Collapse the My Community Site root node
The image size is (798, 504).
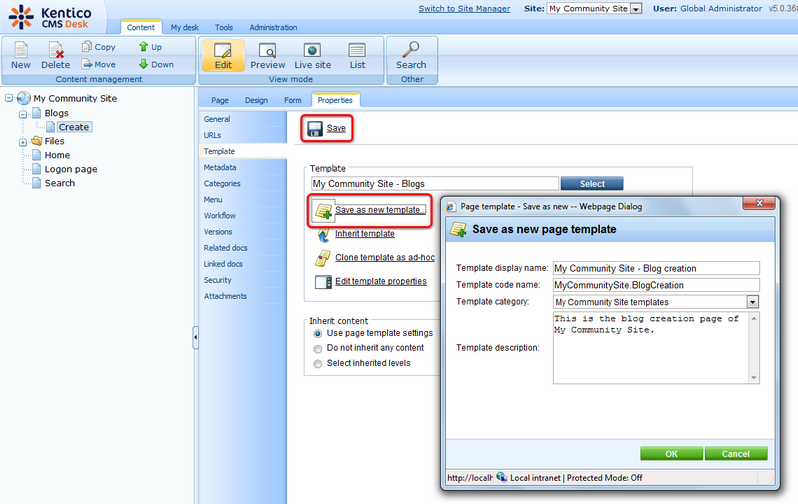9,98
